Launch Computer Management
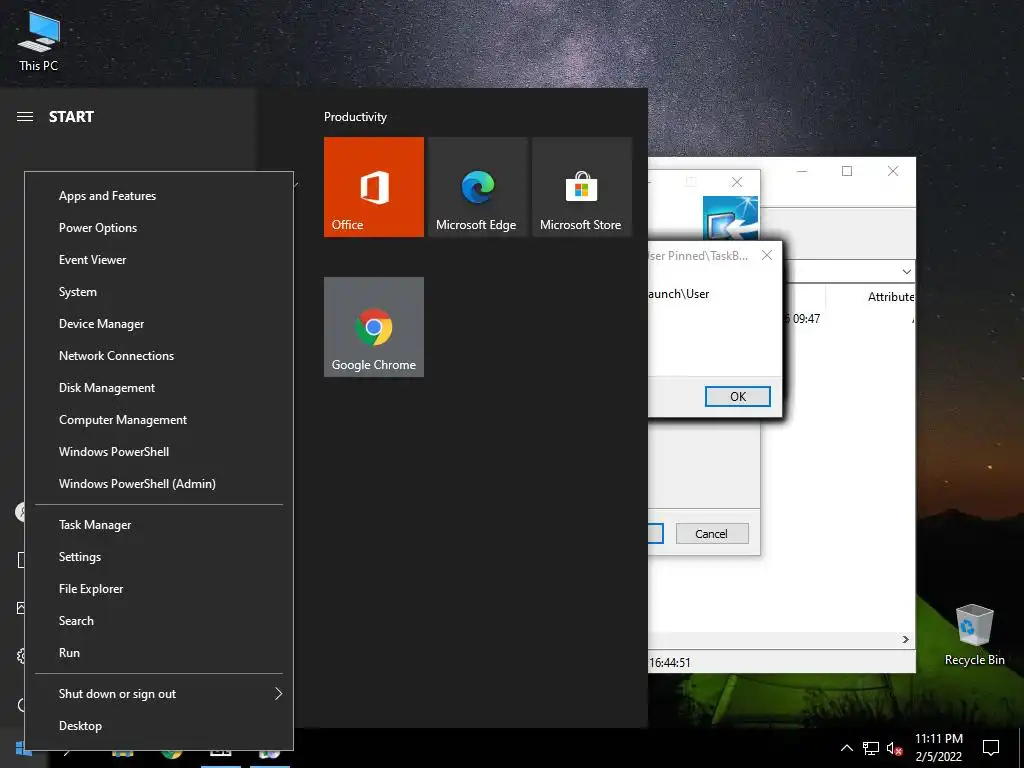Screen dimensions: 1024x768 [x=159, y=420]
